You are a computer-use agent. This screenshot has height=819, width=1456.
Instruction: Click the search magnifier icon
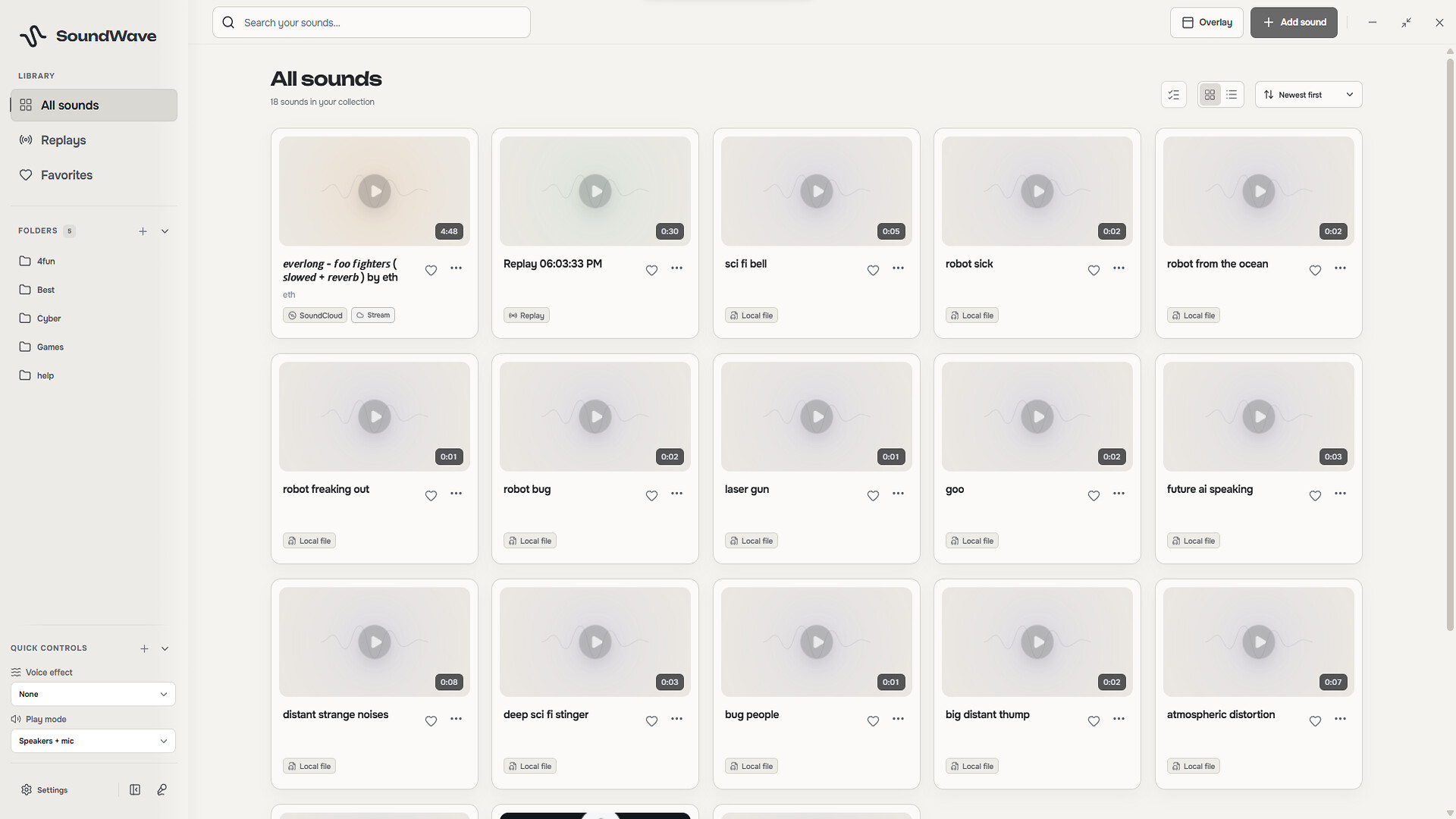[x=228, y=23]
